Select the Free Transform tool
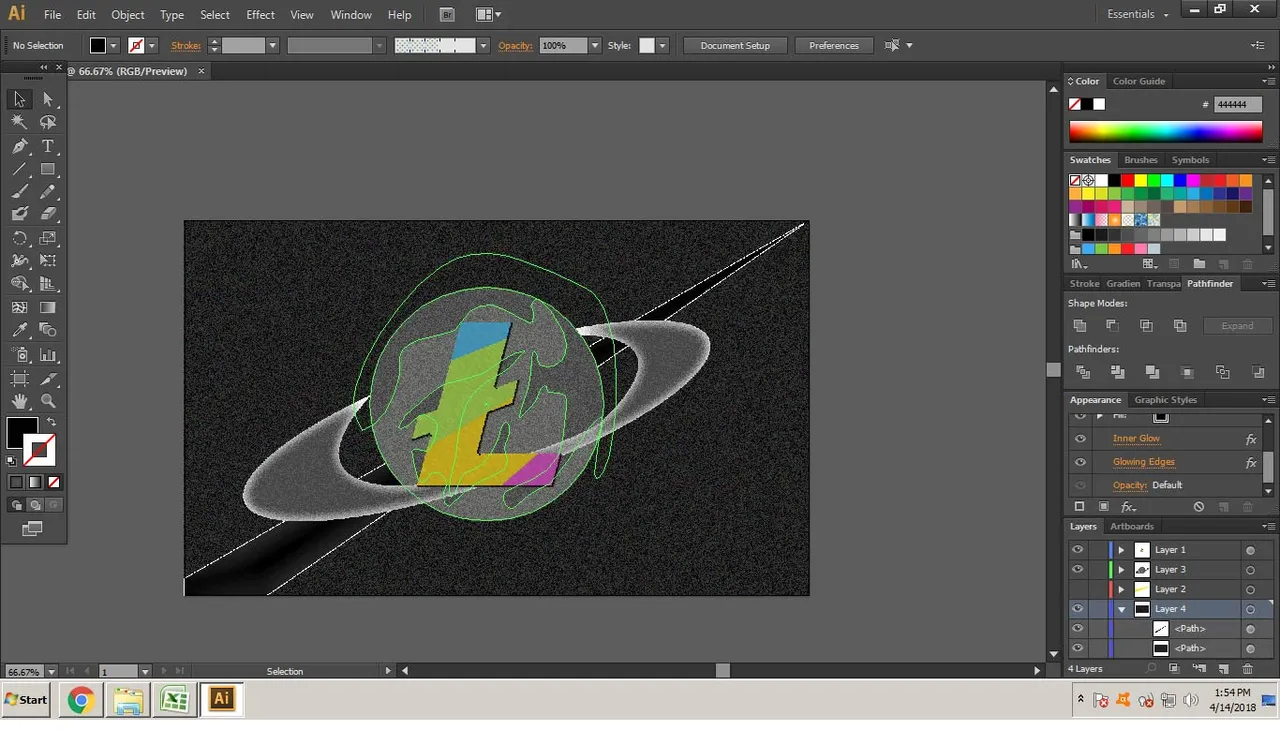This screenshot has height=730, width=1280. (x=48, y=261)
